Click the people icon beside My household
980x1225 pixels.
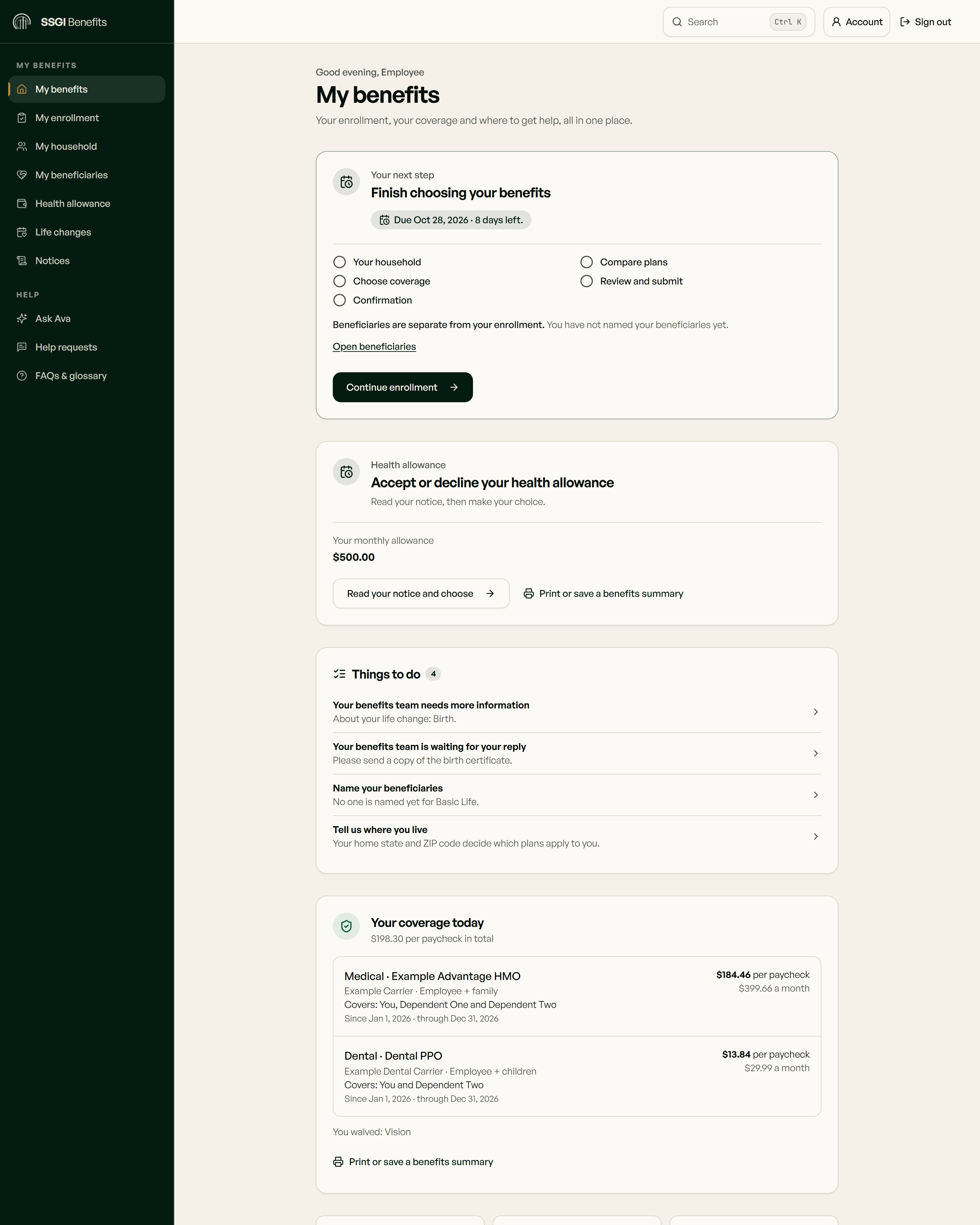click(21, 146)
